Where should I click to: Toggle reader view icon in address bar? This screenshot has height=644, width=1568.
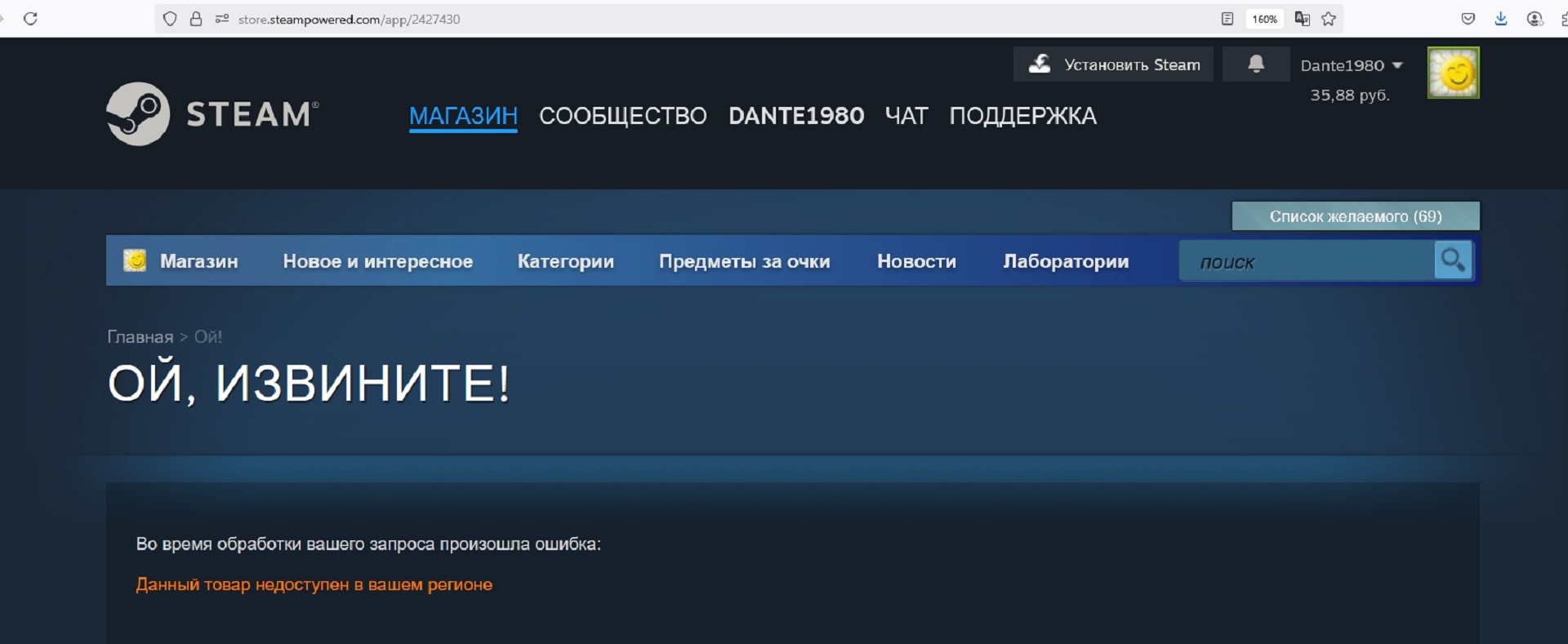click(x=1227, y=19)
